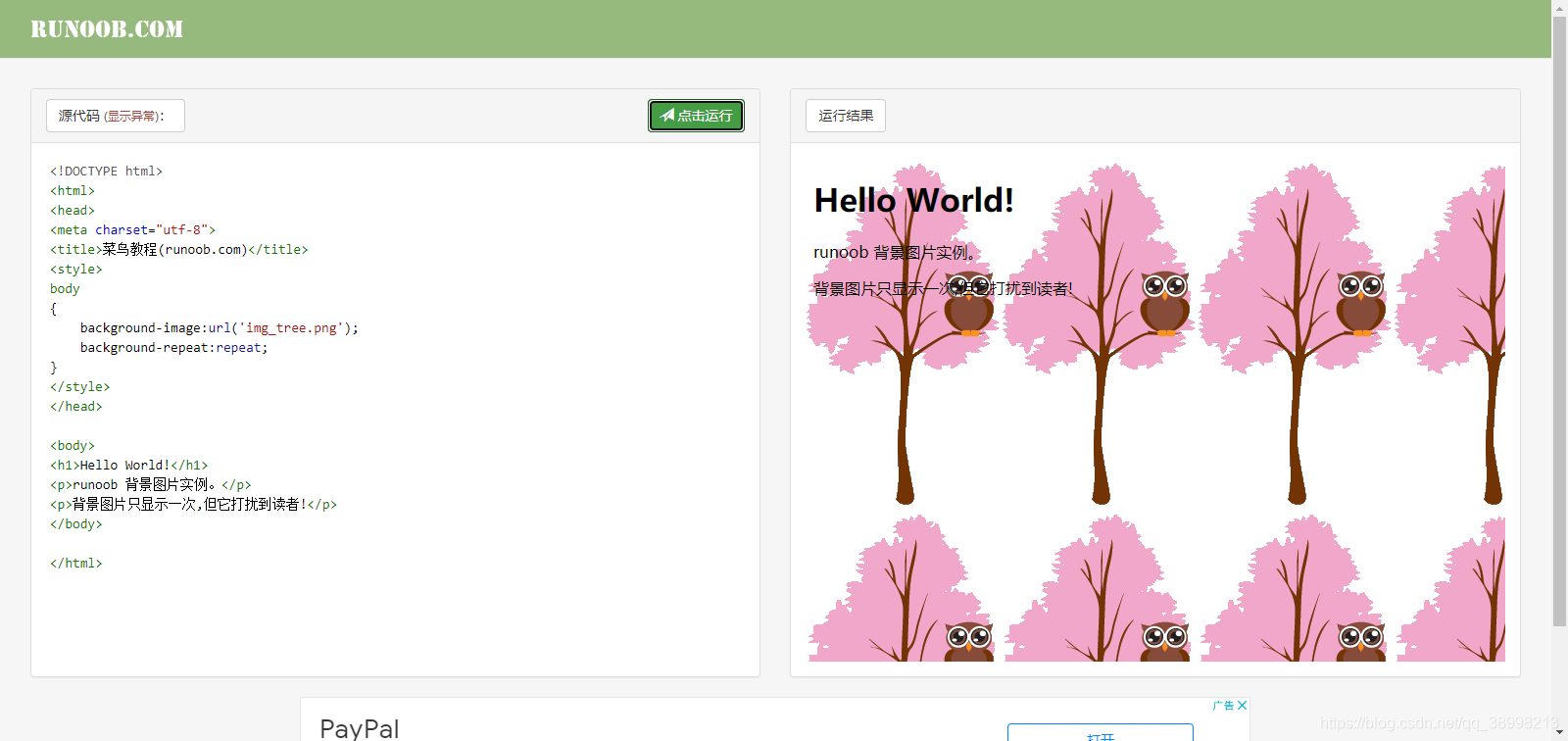This screenshot has height=741, width=1568.
Task: Click the 源代码 (显示异常) button
Action: click(116, 116)
